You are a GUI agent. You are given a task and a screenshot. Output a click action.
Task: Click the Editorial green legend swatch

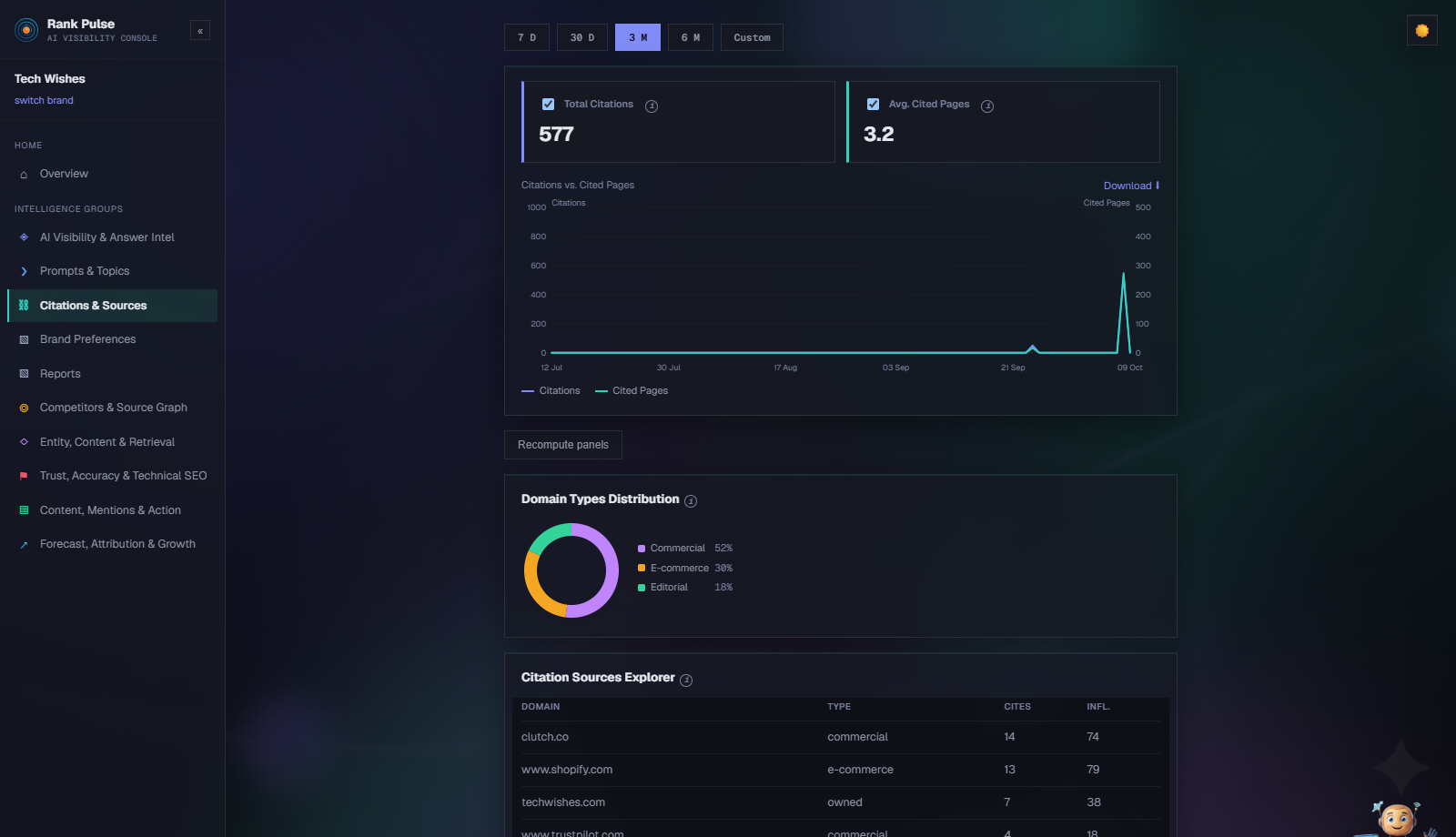coord(642,588)
